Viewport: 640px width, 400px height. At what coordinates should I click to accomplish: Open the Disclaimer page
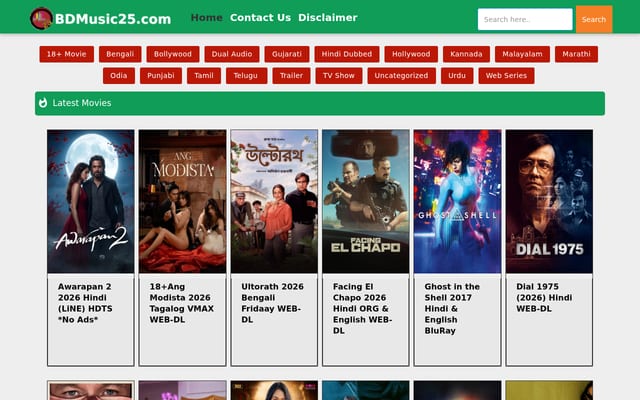point(328,18)
